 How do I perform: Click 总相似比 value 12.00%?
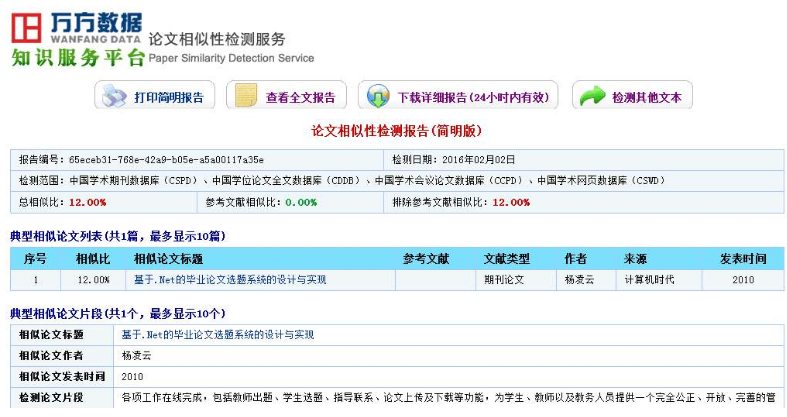(87, 202)
